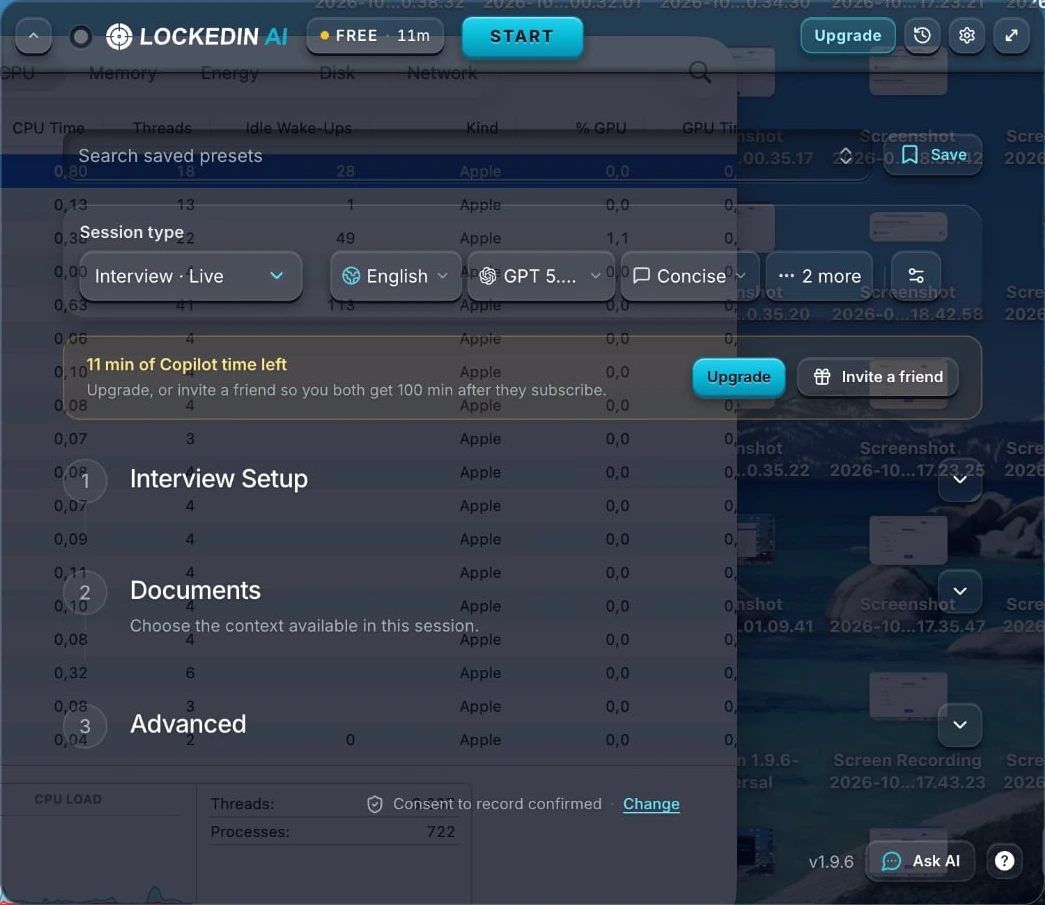1045x905 pixels.
Task: Sort by CPU Time column in Activity Monitor
Action: (x=49, y=128)
